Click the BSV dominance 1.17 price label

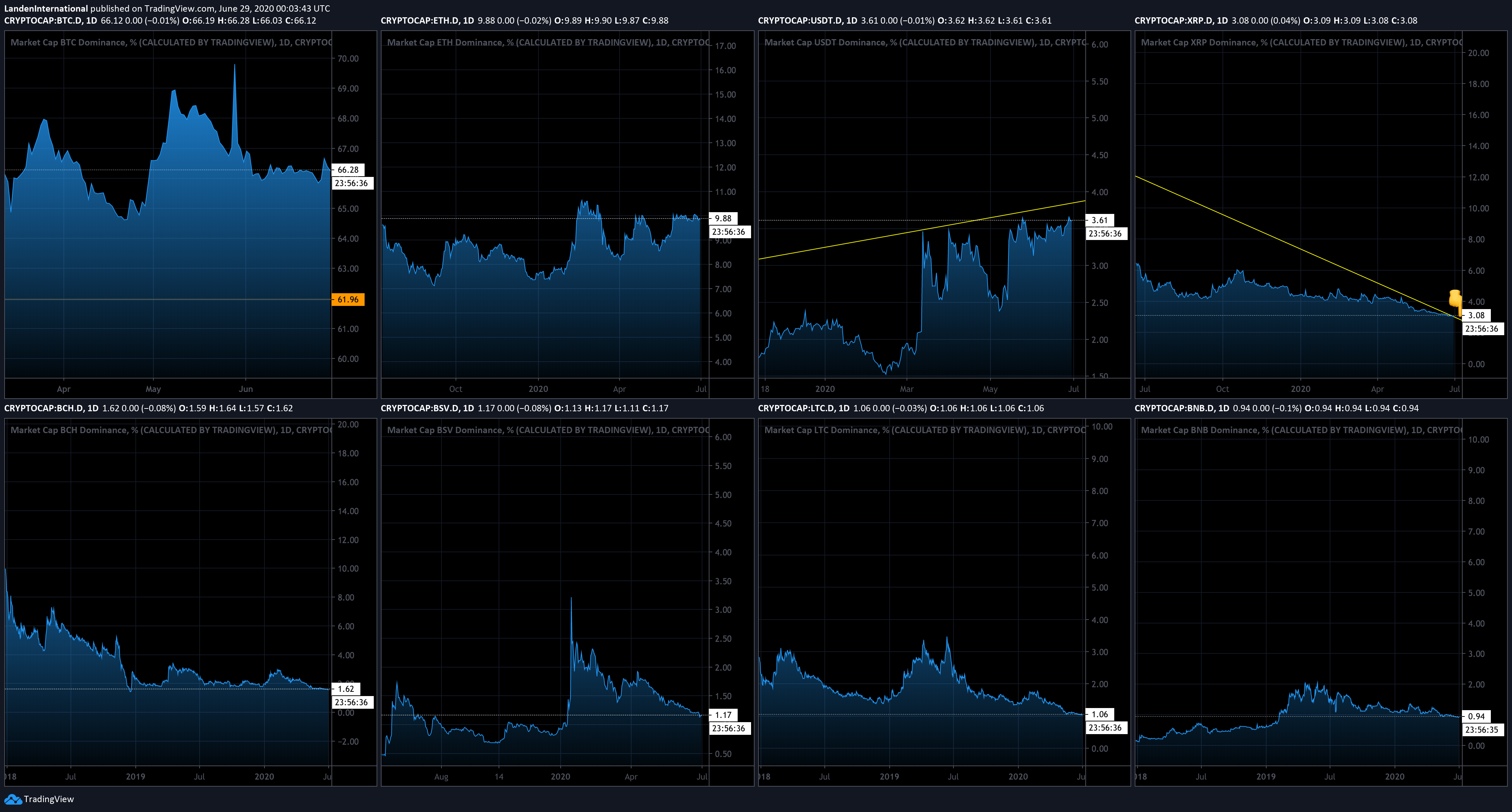723,715
